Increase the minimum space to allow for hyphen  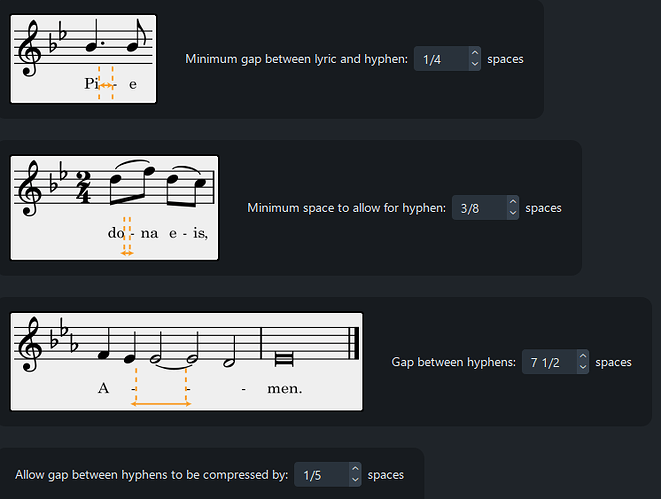[x=512, y=203]
